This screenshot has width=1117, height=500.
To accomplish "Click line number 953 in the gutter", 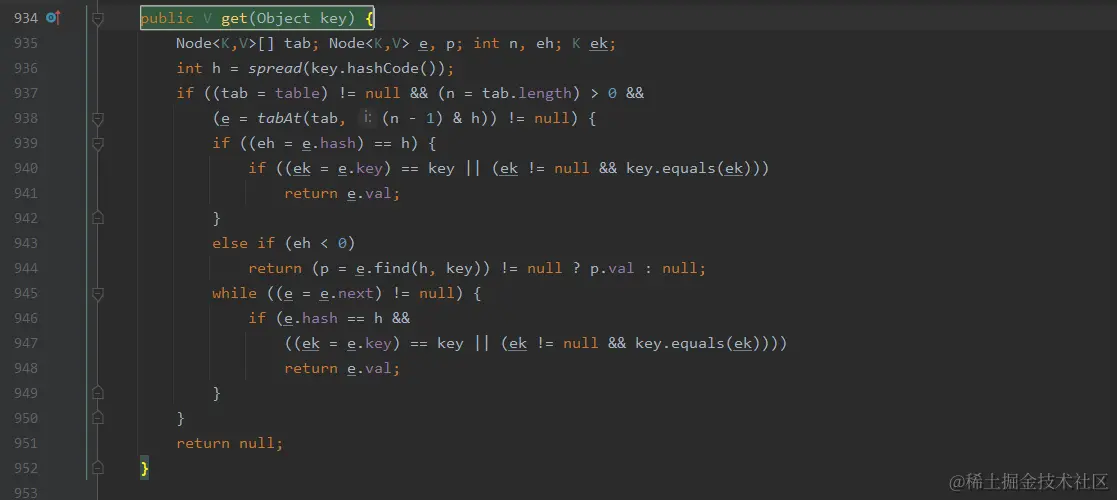I will point(26,493).
